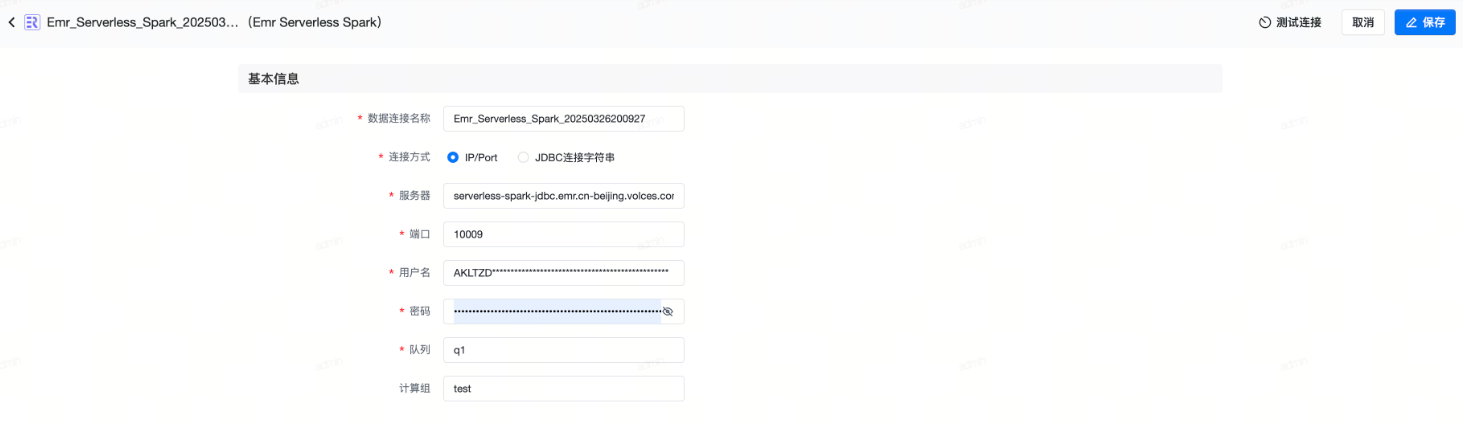Click the 数据连接名称 label

pyautogui.click(x=399, y=119)
